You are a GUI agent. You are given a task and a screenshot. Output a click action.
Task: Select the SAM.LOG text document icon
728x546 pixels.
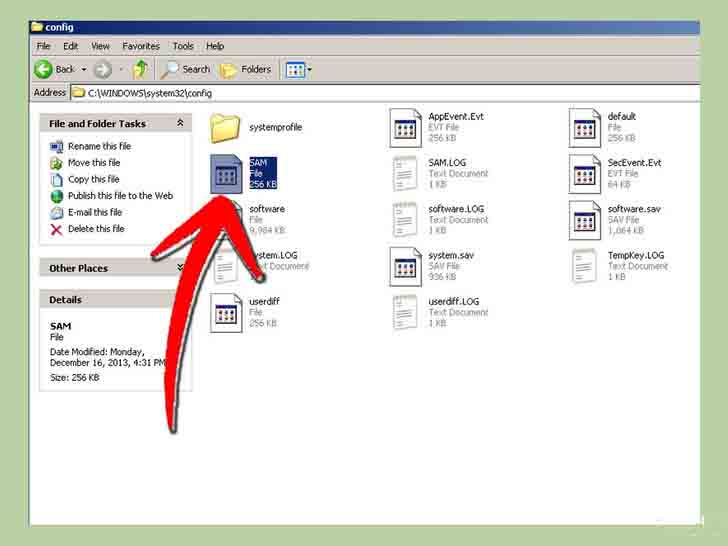pos(405,174)
